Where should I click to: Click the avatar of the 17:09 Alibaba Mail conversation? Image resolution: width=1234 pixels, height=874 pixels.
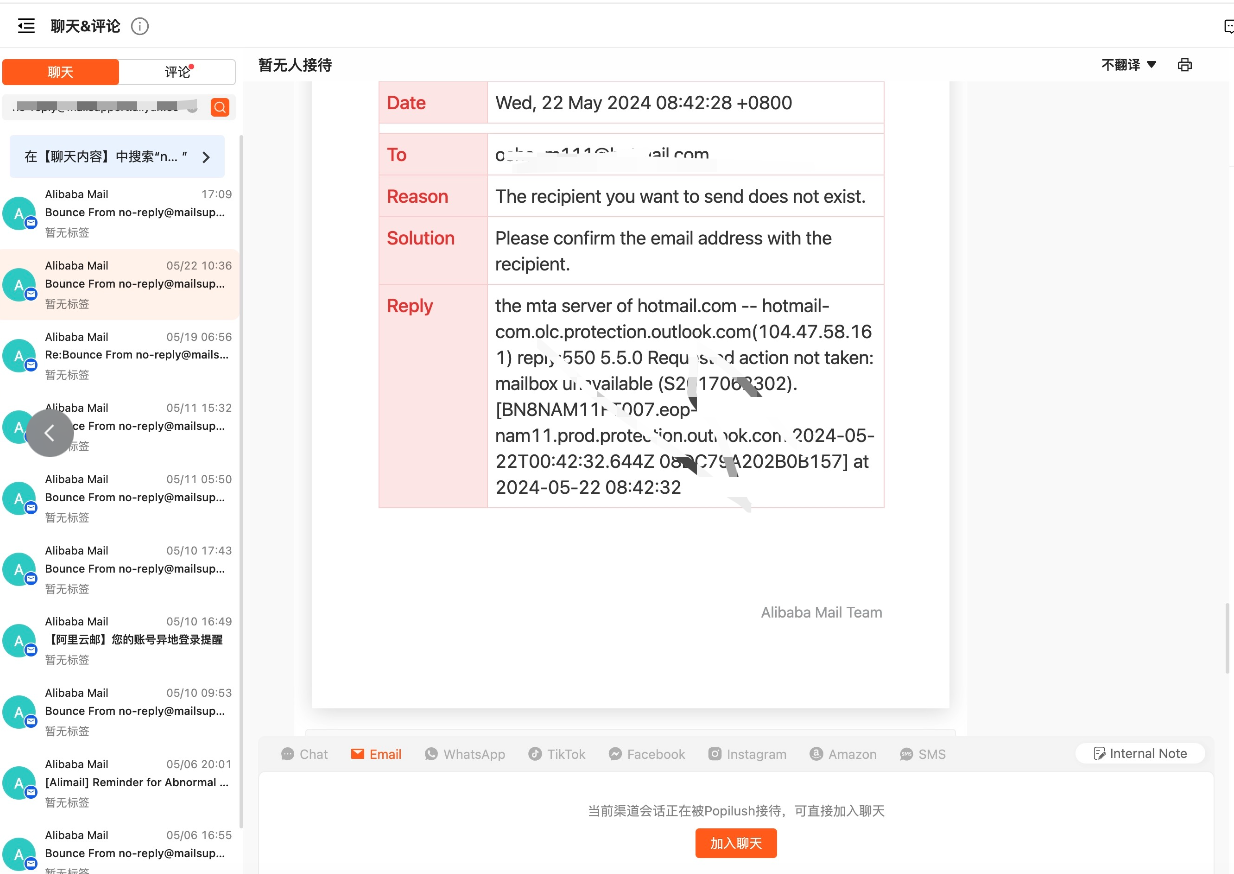tap(19, 213)
